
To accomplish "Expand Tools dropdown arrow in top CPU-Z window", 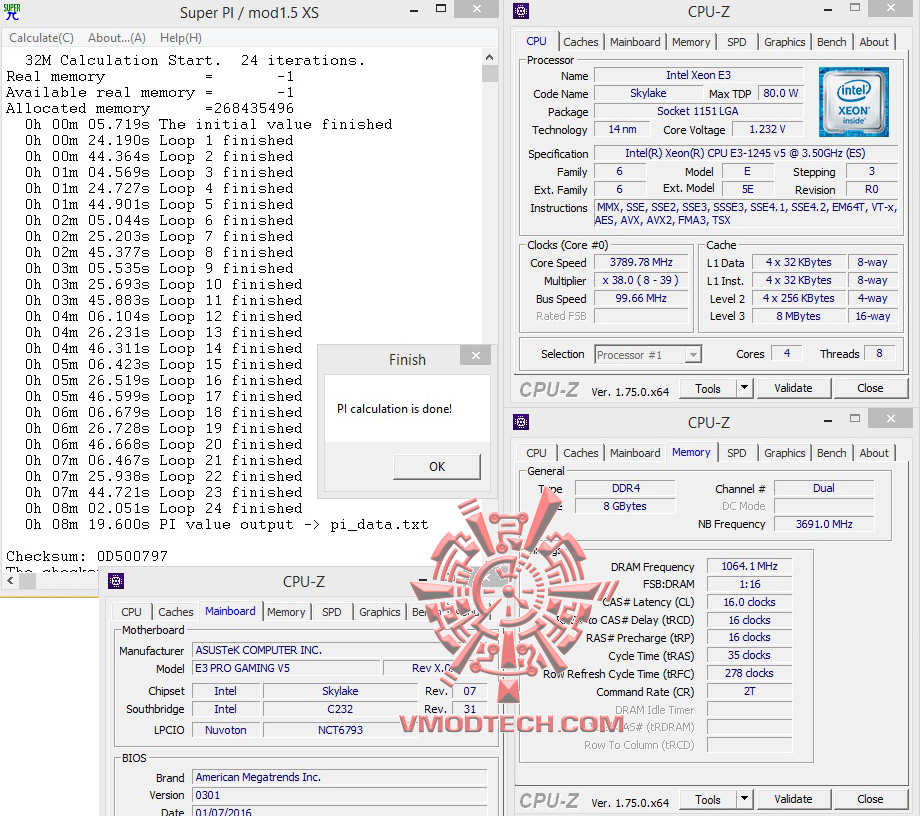I will pos(744,388).
